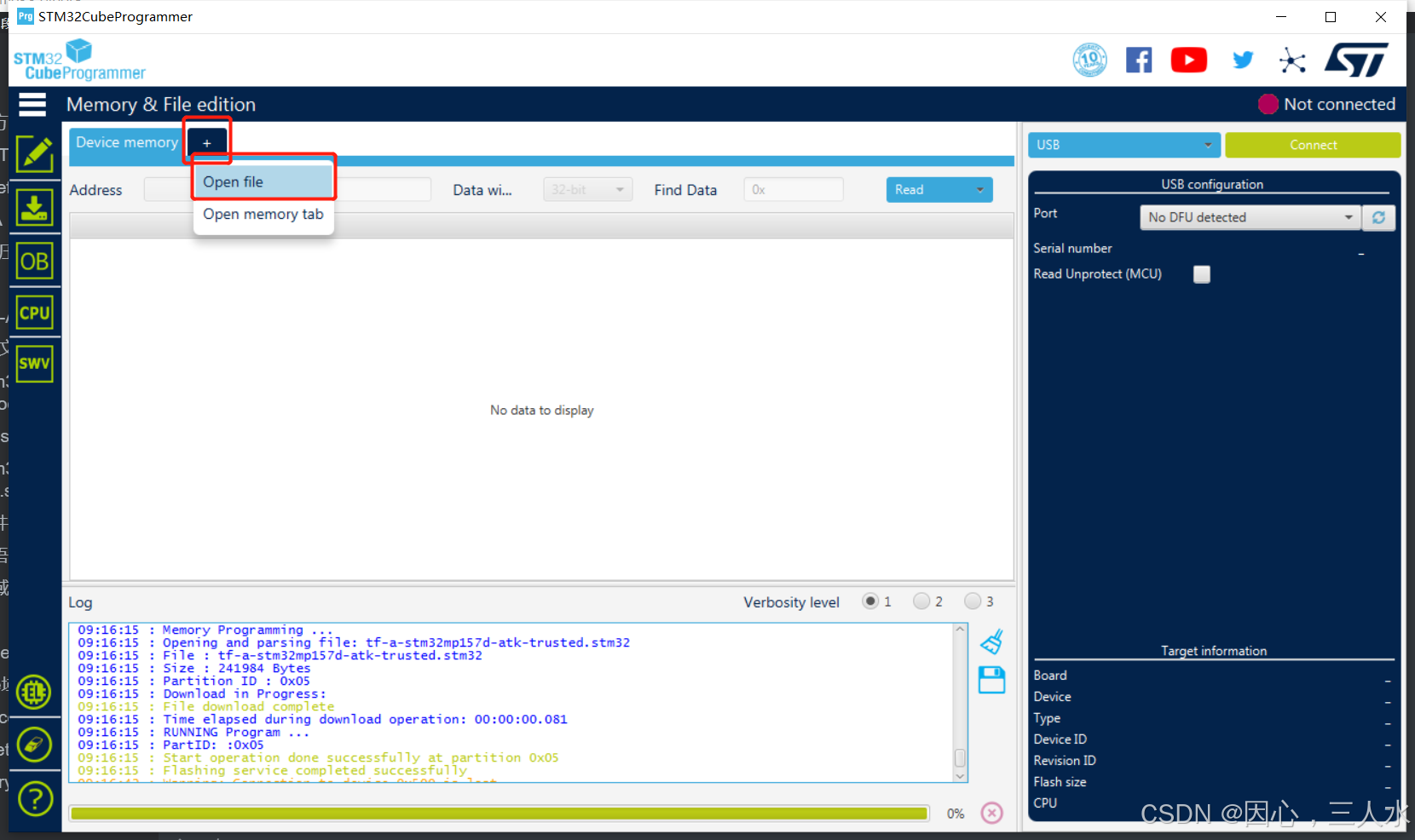Click the 'Target information' header

pos(1214,651)
